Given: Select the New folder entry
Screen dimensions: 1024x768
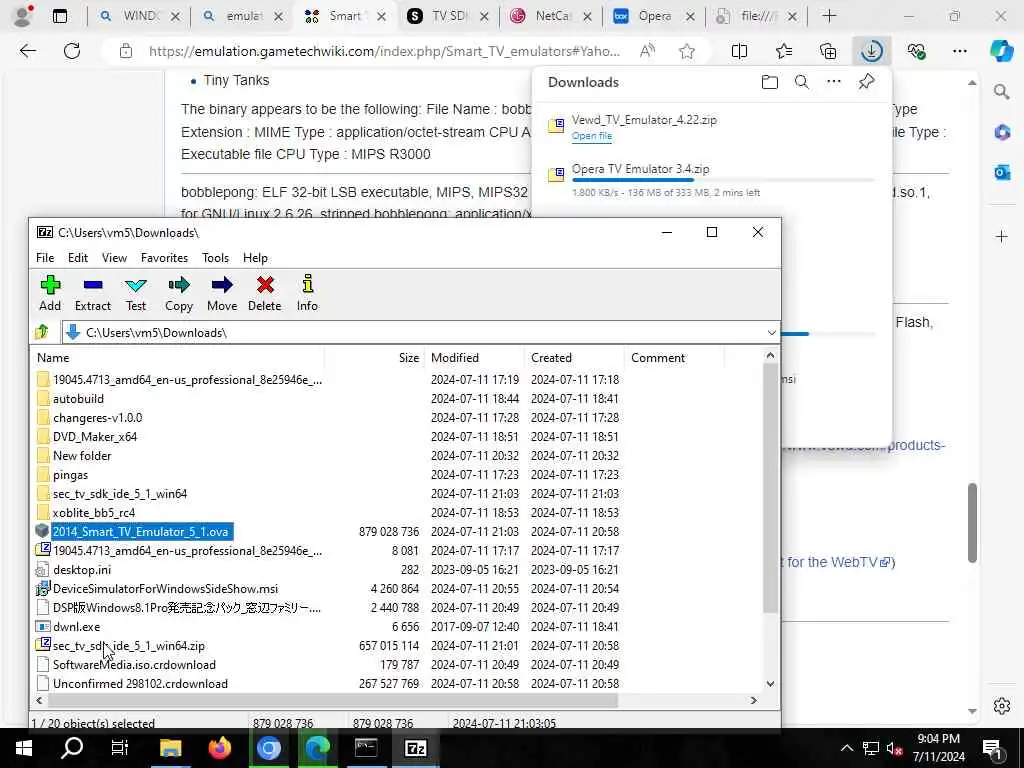Looking at the screenshot, I should 82,456.
